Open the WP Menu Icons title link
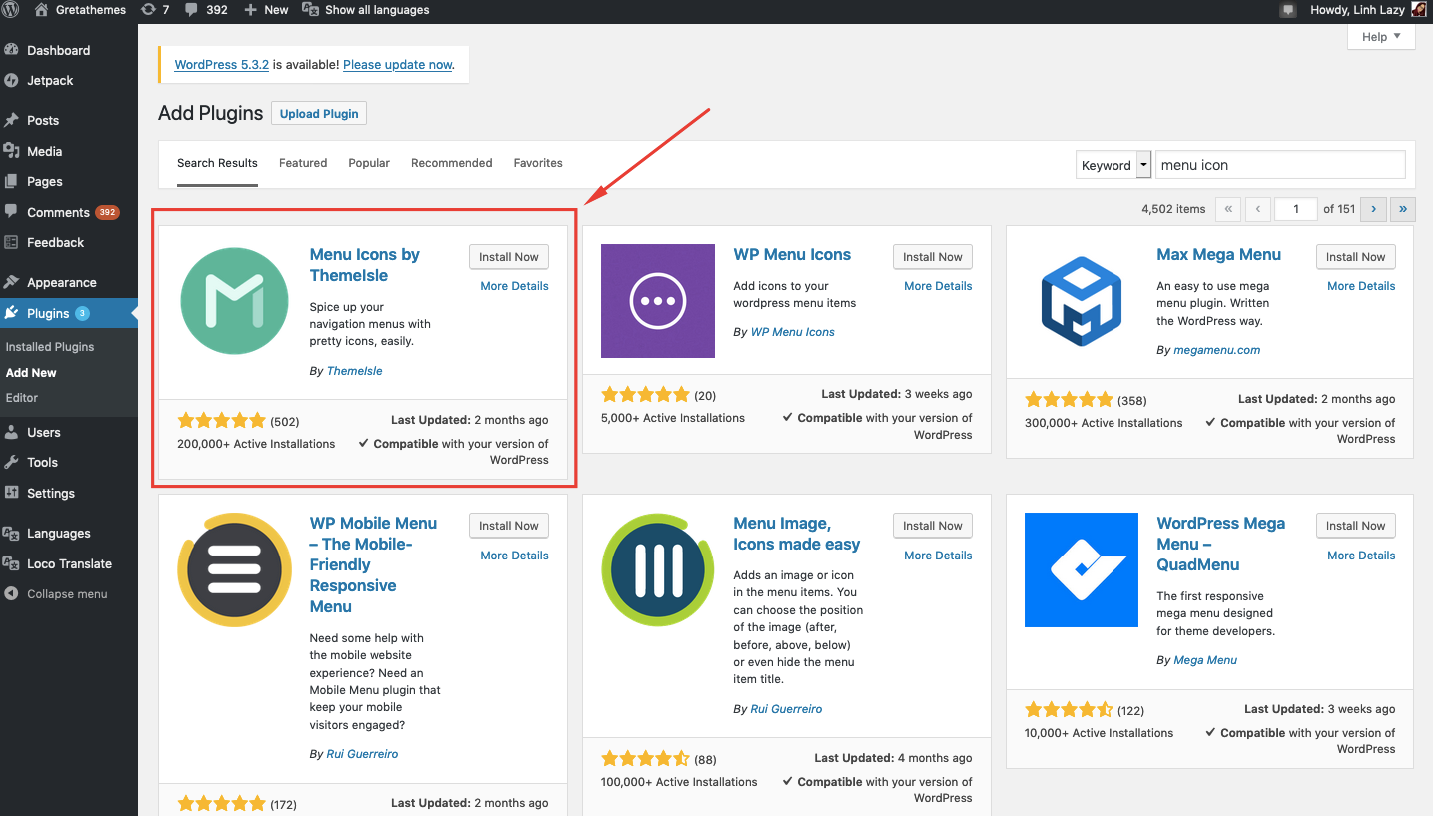Viewport: 1433px width, 816px height. tap(792, 254)
